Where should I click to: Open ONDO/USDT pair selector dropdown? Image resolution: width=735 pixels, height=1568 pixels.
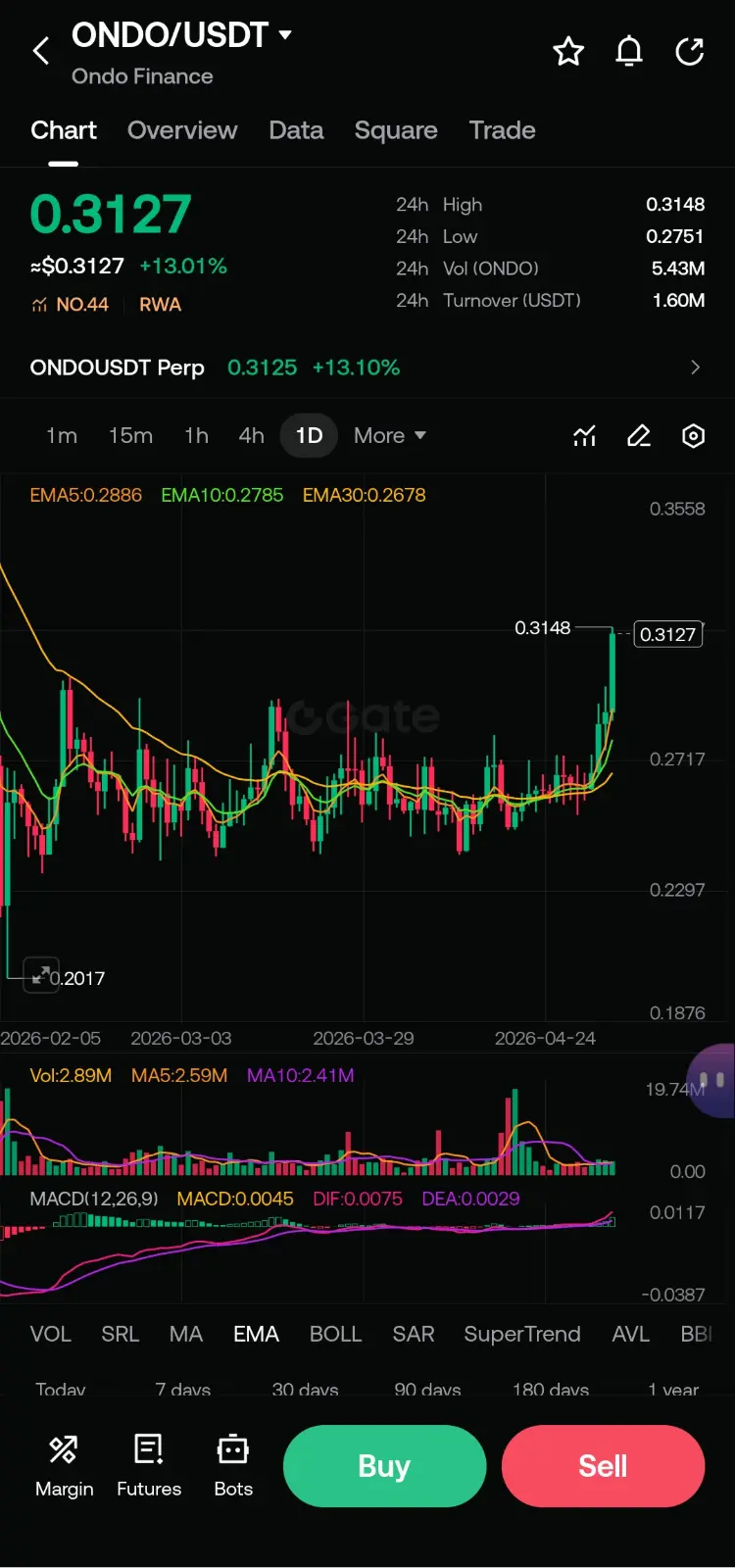(285, 34)
